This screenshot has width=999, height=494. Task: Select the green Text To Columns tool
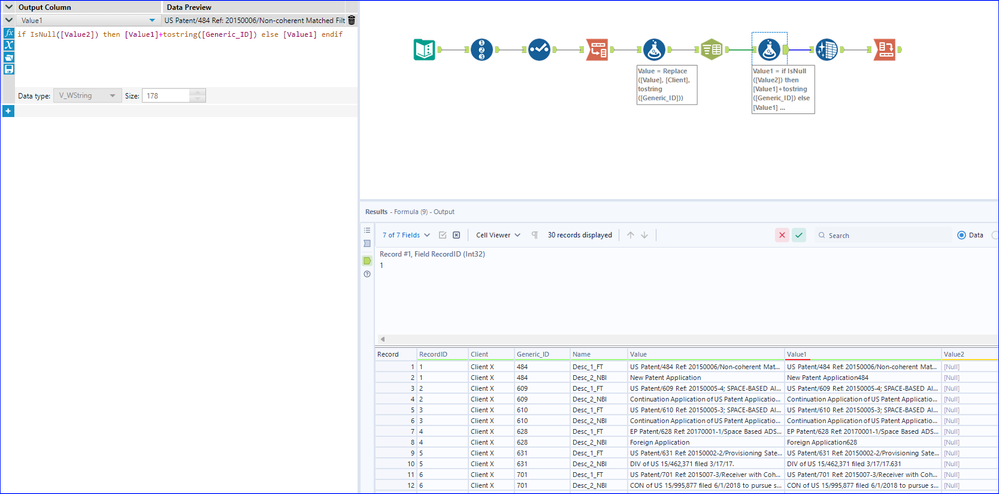(x=711, y=50)
